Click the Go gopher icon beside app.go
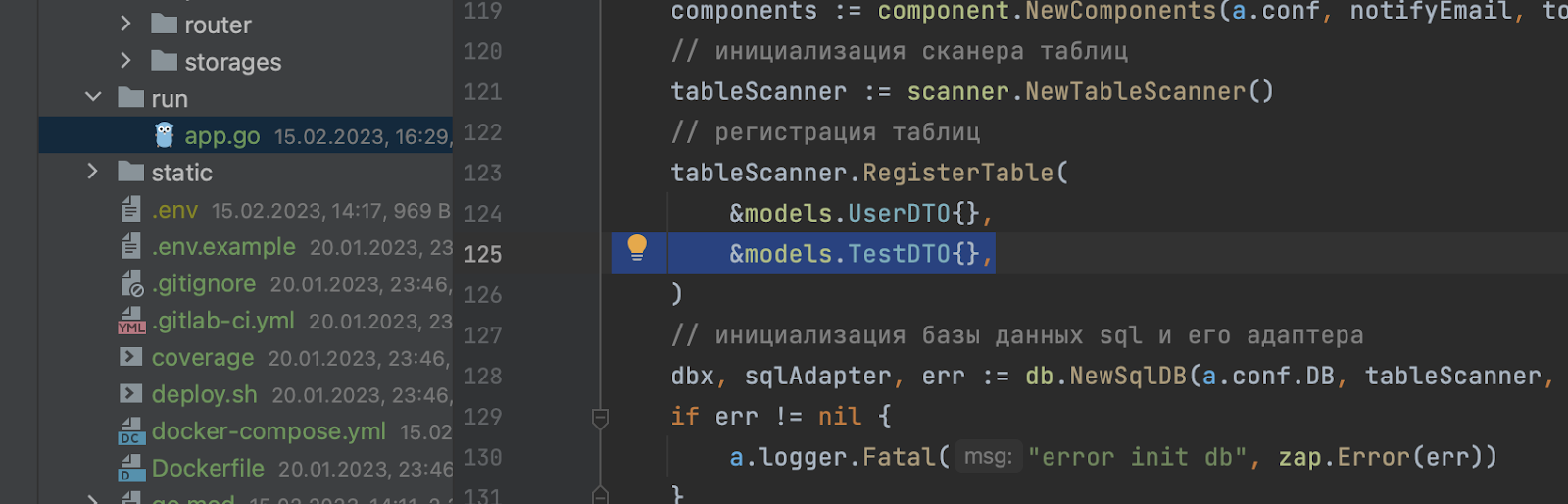 (x=165, y=135)
